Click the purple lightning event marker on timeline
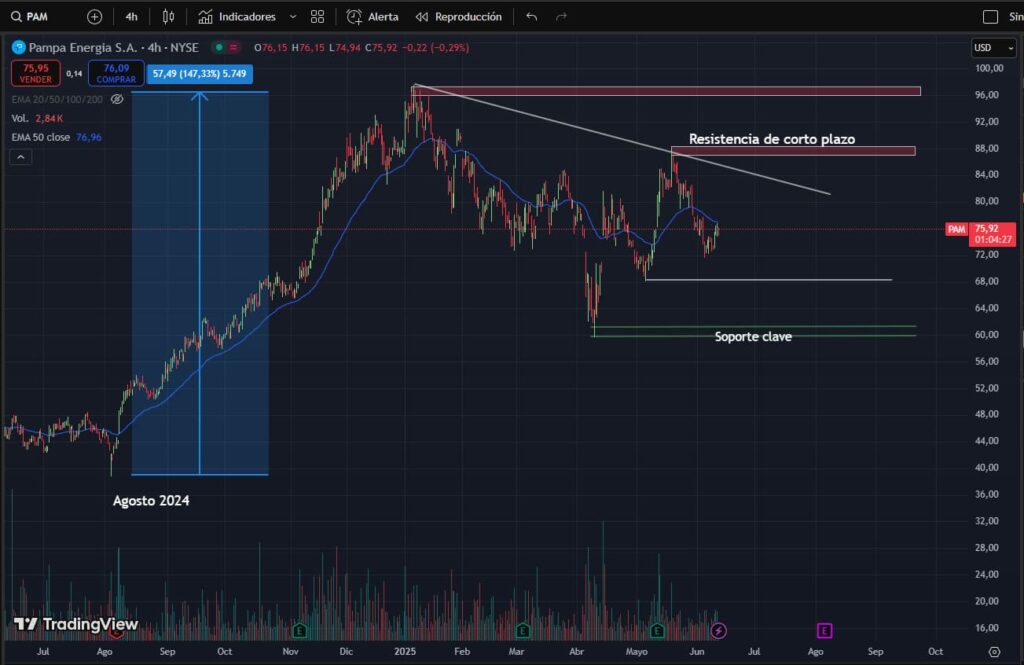The image size is (1024, 665). pyautogui.click(x=718, y=630)
